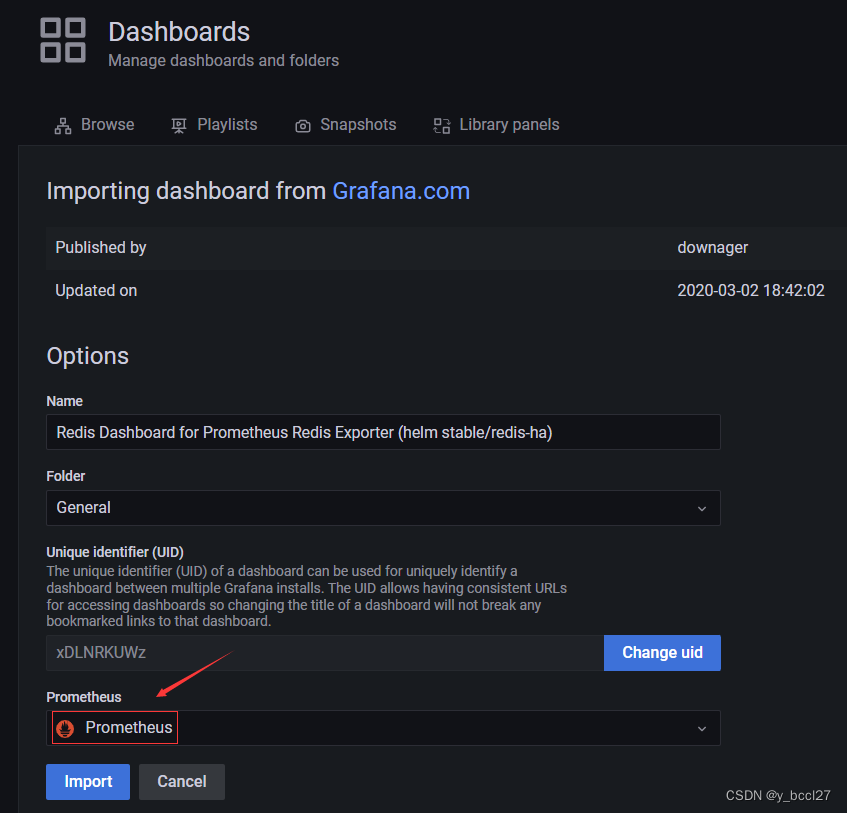The width and height of the screenshot is (847, 813).
Task: Open the Browse tab
Action: (x=95, y=125)
